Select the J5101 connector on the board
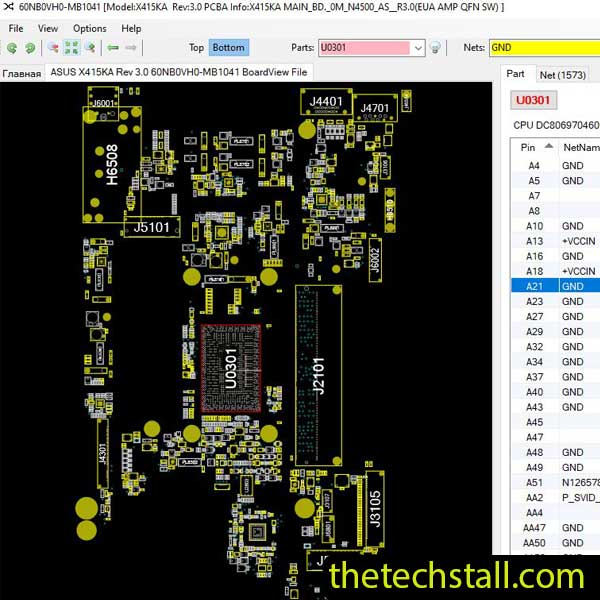This screenshot has width=600, height=600. pos(152,227)
